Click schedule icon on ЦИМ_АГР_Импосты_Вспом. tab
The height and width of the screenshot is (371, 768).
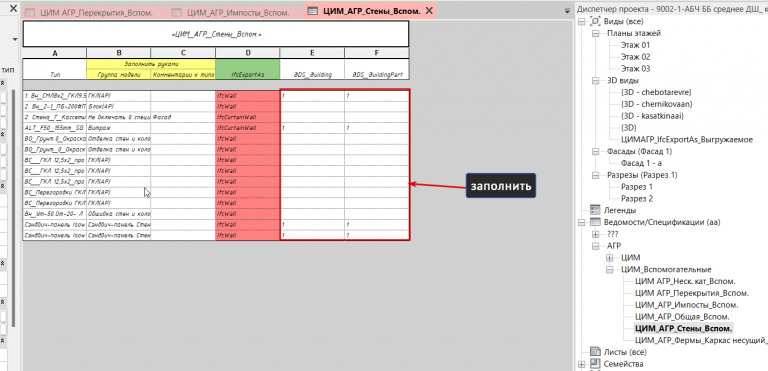177,13
